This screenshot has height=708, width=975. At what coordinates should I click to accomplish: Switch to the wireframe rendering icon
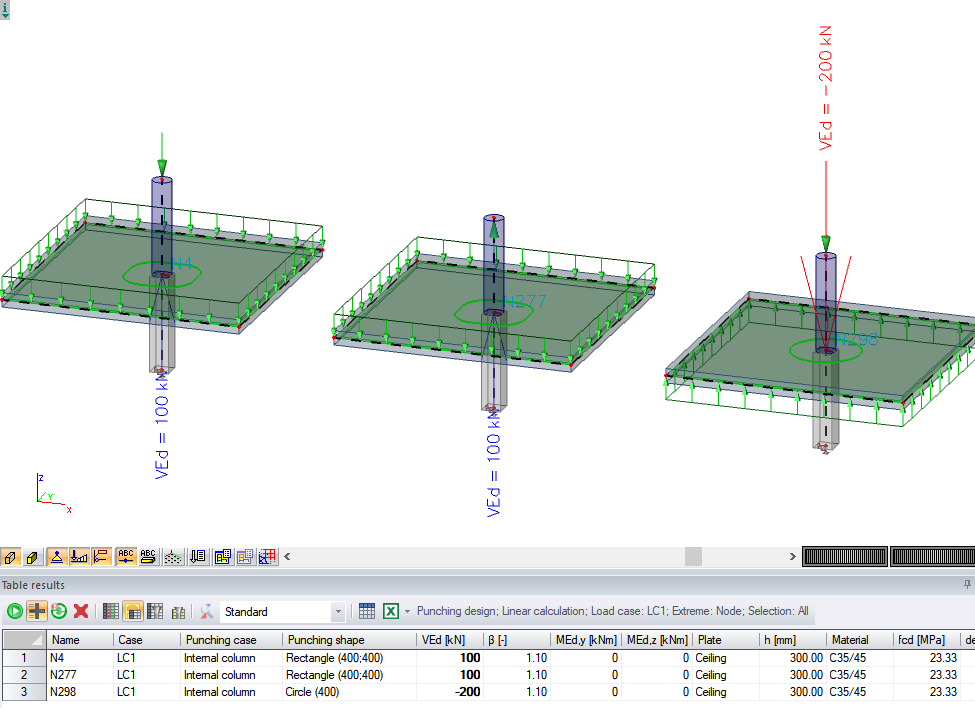click(9, 557)
